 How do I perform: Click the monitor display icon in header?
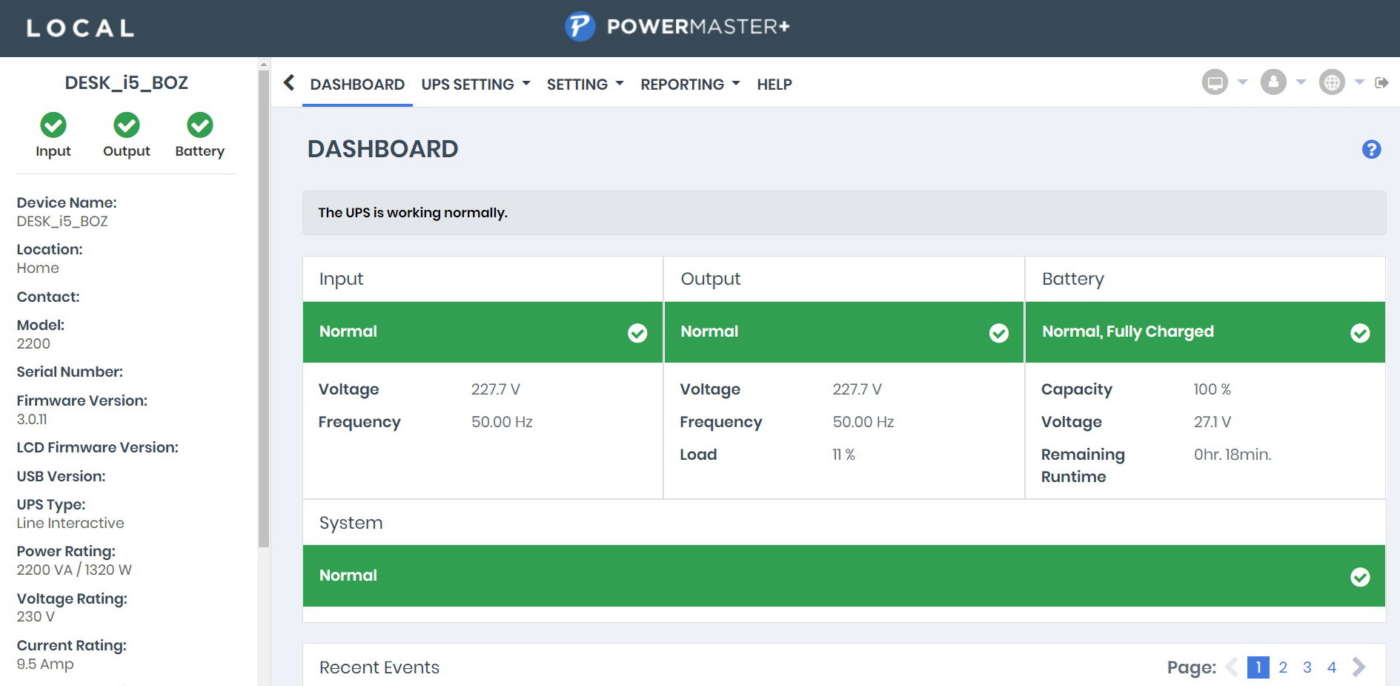click(x=1215, y=83)
